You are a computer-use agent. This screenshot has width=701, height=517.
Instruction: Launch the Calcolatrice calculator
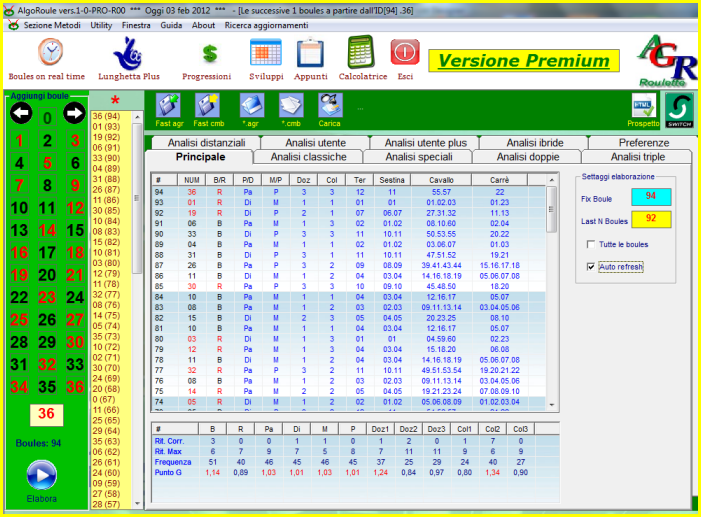[x=361, y=52]
